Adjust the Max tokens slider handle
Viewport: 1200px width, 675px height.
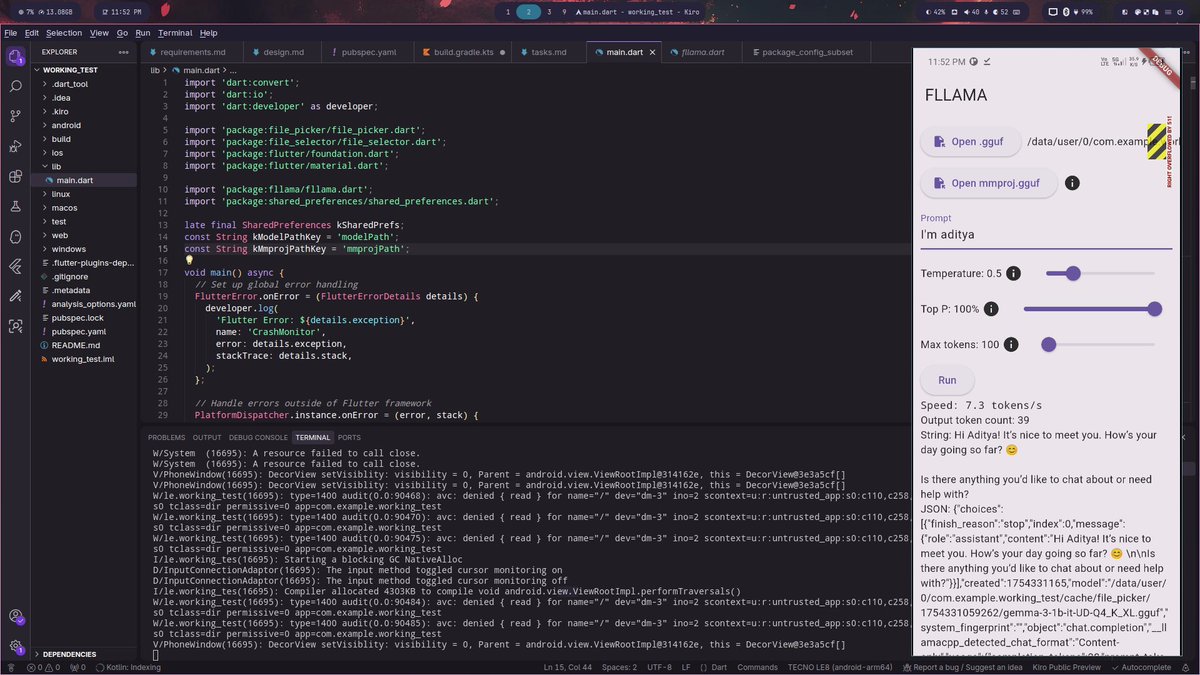pos(1049,345)
